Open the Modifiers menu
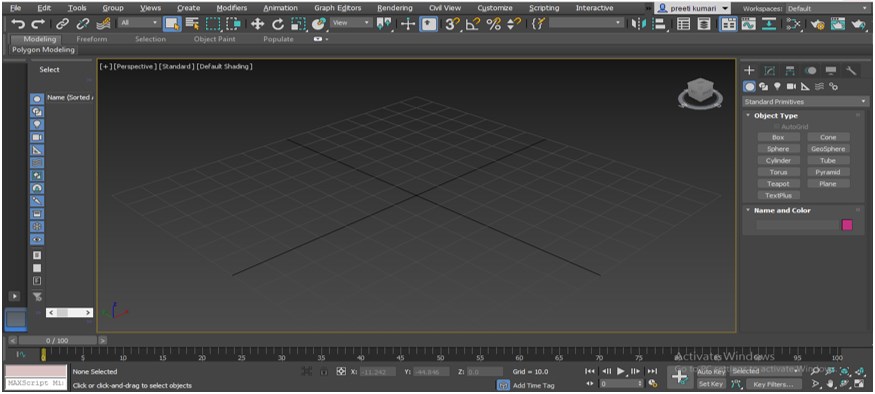Screen dimensions: 875x394 [232, 8]
